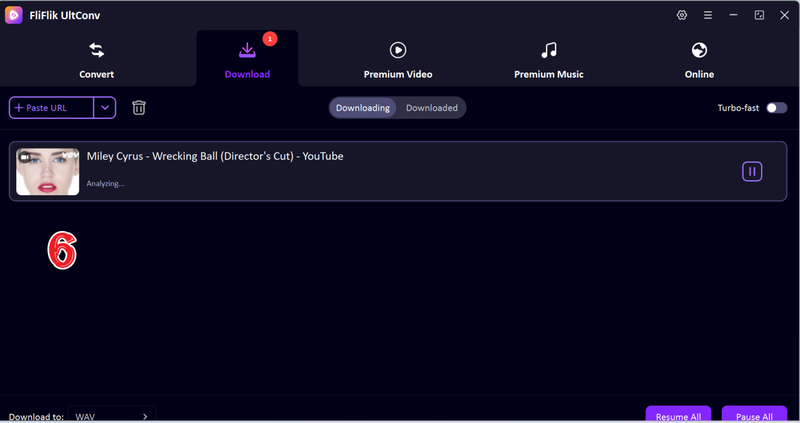This screenshot has height=423, width=800.
Task: Click the red notification badge on Download
Action: (x=270, y=39)
